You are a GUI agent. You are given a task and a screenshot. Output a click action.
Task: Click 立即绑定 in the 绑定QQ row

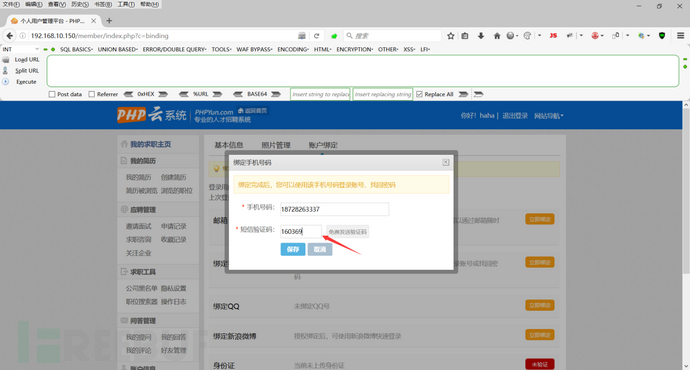(x=540, y=305)
